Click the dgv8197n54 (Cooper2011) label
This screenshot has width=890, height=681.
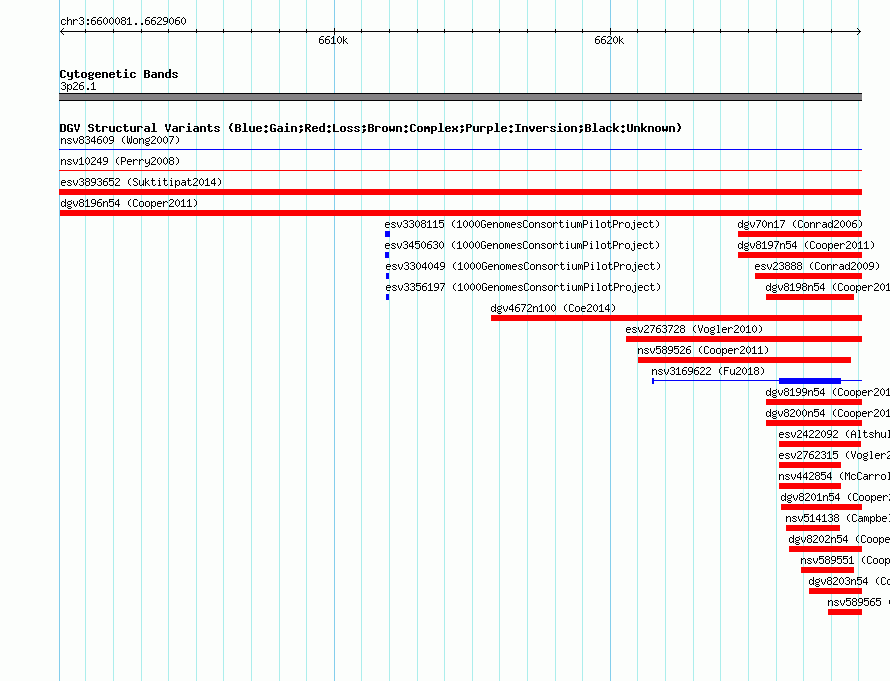coord(806,245)
